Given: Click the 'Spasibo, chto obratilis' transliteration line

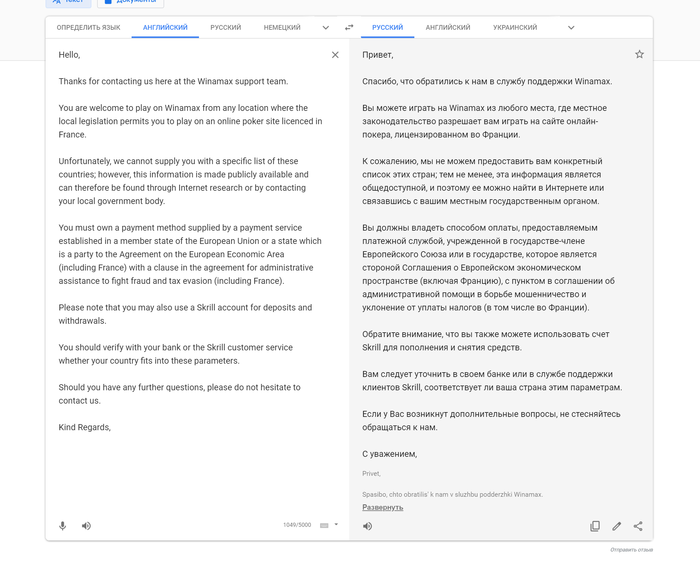Looking at the screenshot, I should (452, 494).
